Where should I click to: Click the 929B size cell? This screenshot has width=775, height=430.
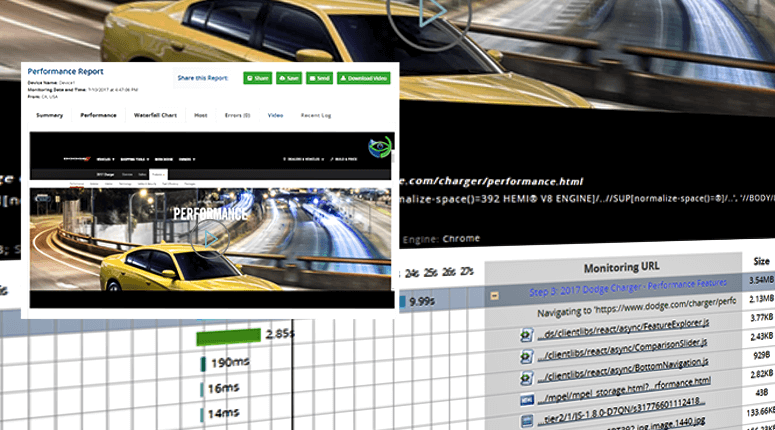click(x=762, y=355)
